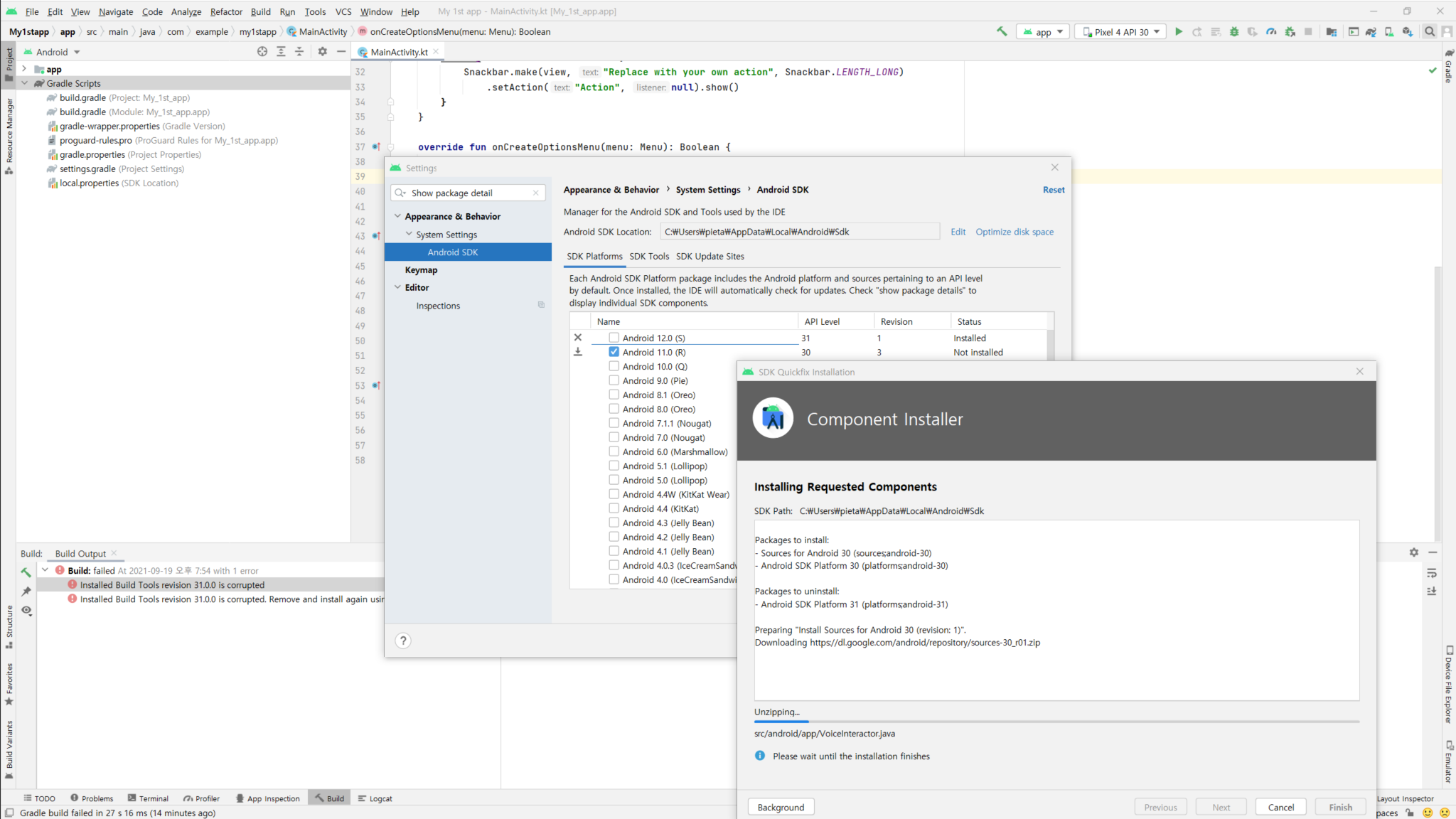
Task: Open build.gradle (Module: My_1st_app.app)
Action: 134,112
